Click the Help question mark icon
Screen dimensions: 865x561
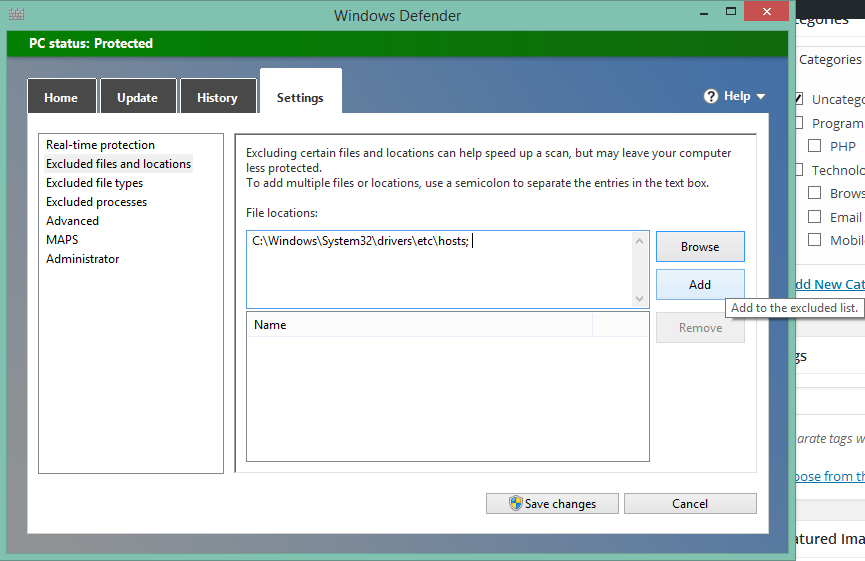(x=711, y=97)
